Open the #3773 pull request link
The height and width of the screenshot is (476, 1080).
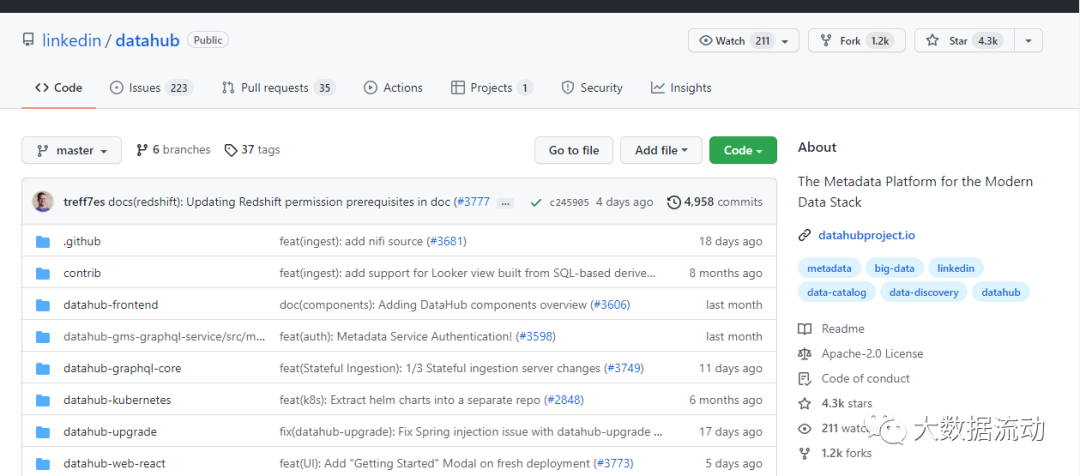[x=613, y=464]
